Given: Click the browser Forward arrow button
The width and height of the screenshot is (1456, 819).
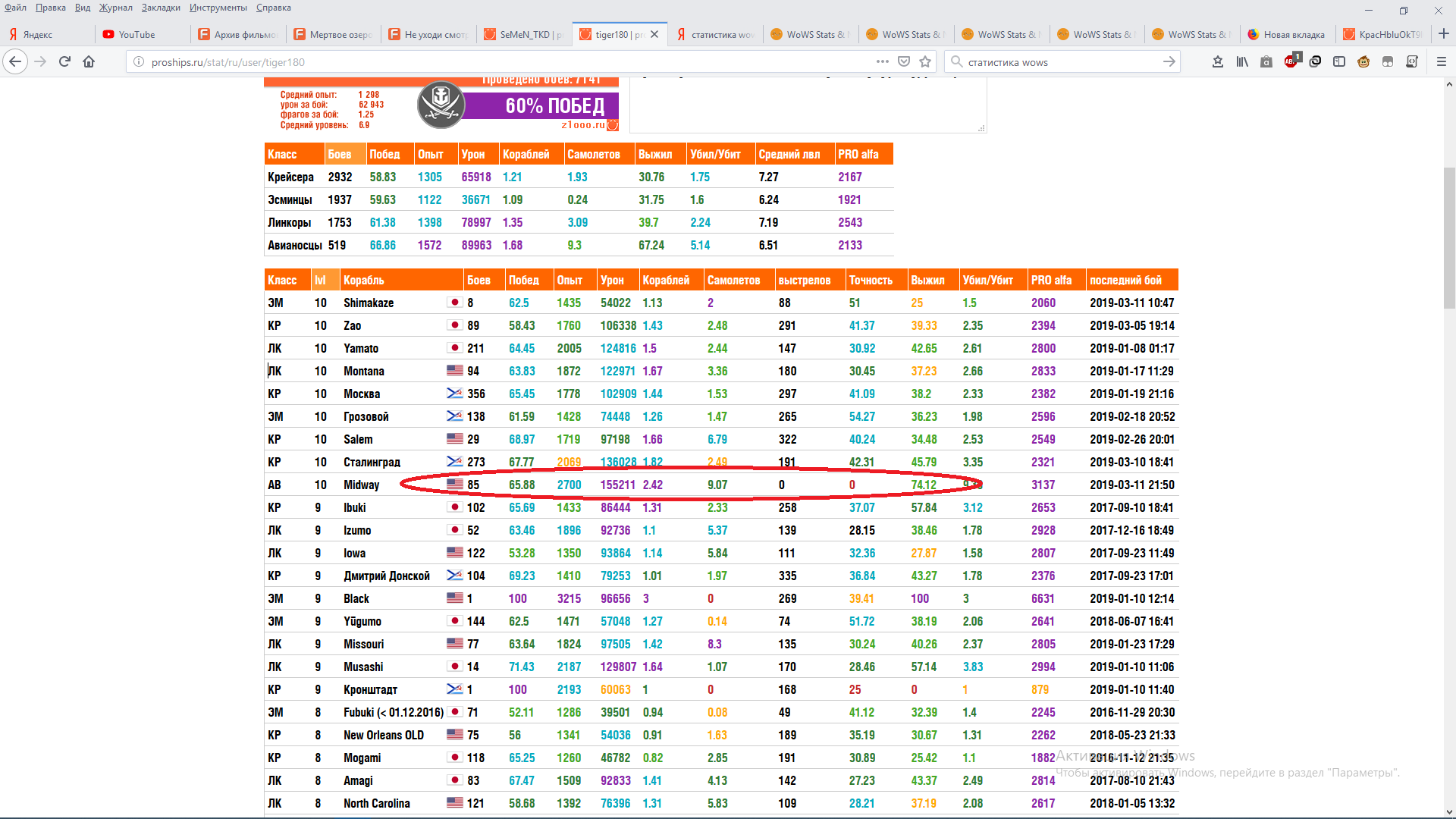Looking at the screenshot, I should point(40,61).
